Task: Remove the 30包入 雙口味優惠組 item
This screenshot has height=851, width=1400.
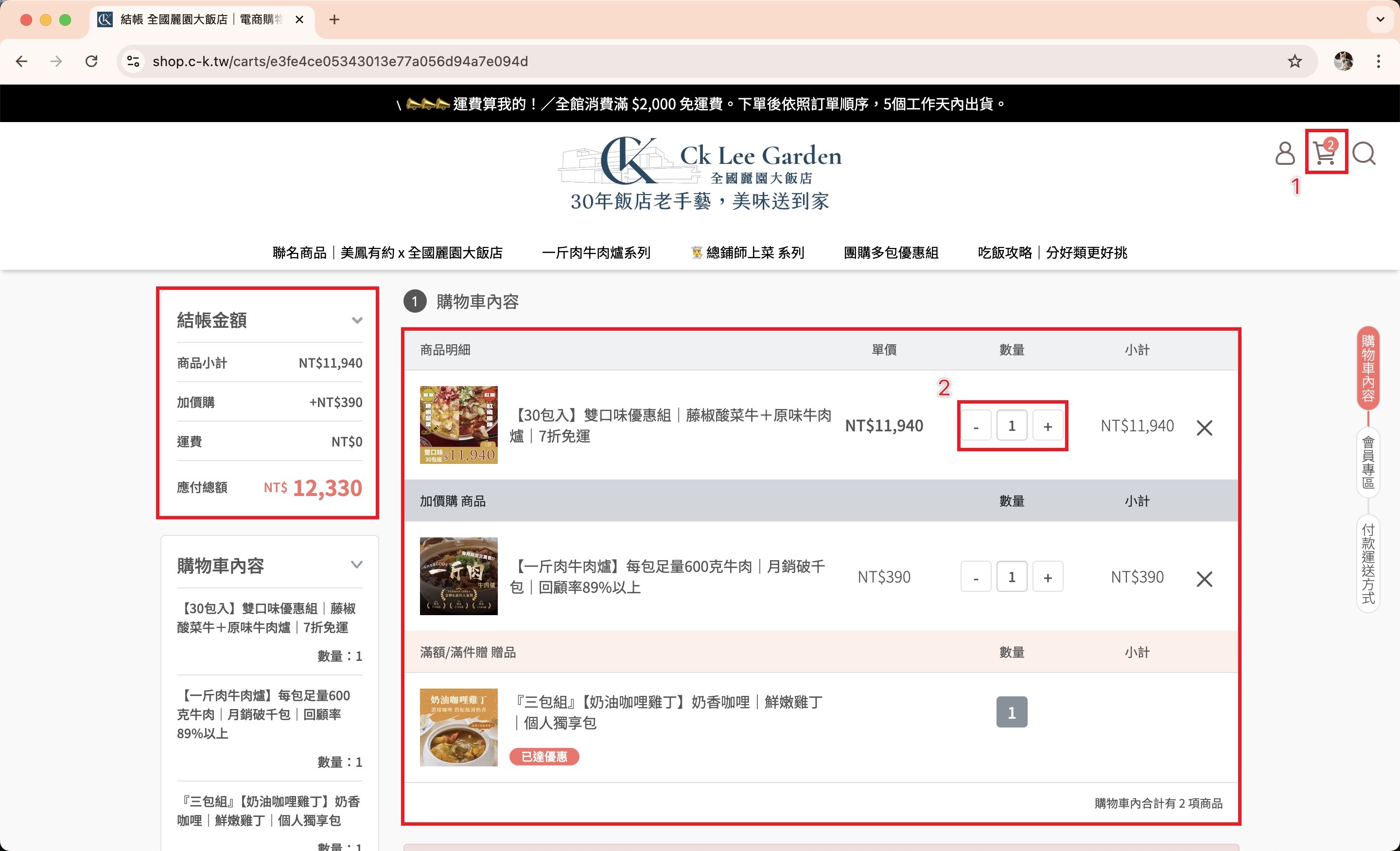Action: point(1205,427)
